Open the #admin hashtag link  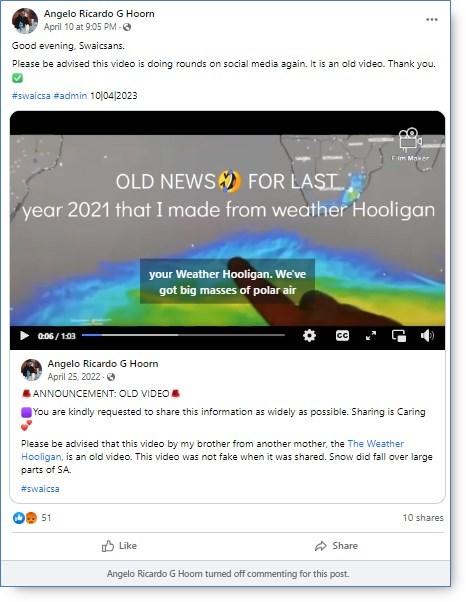tap(70, 96)
